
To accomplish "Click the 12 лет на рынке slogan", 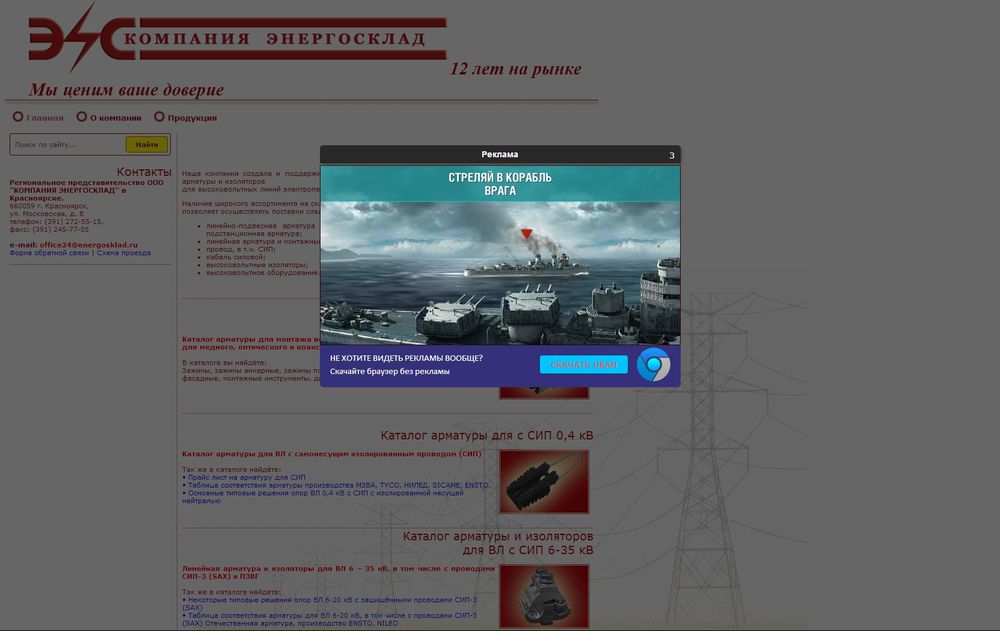I will pyautogui.click(x=516, y=69).
